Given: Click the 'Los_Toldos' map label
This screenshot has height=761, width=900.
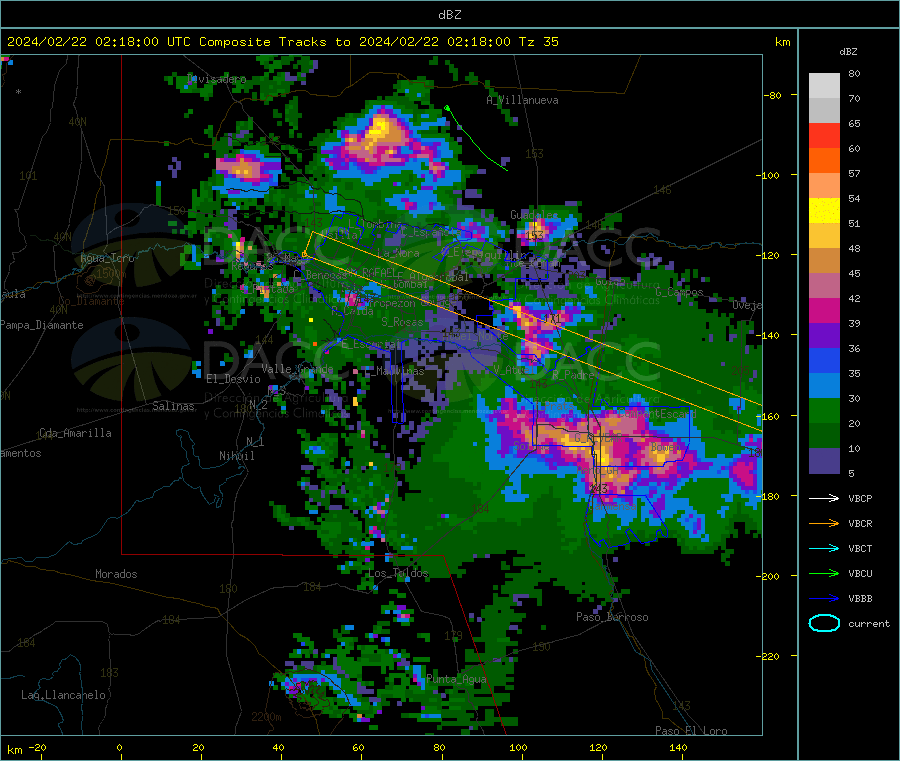Looking at the screenshot, I should coord(398,573).
